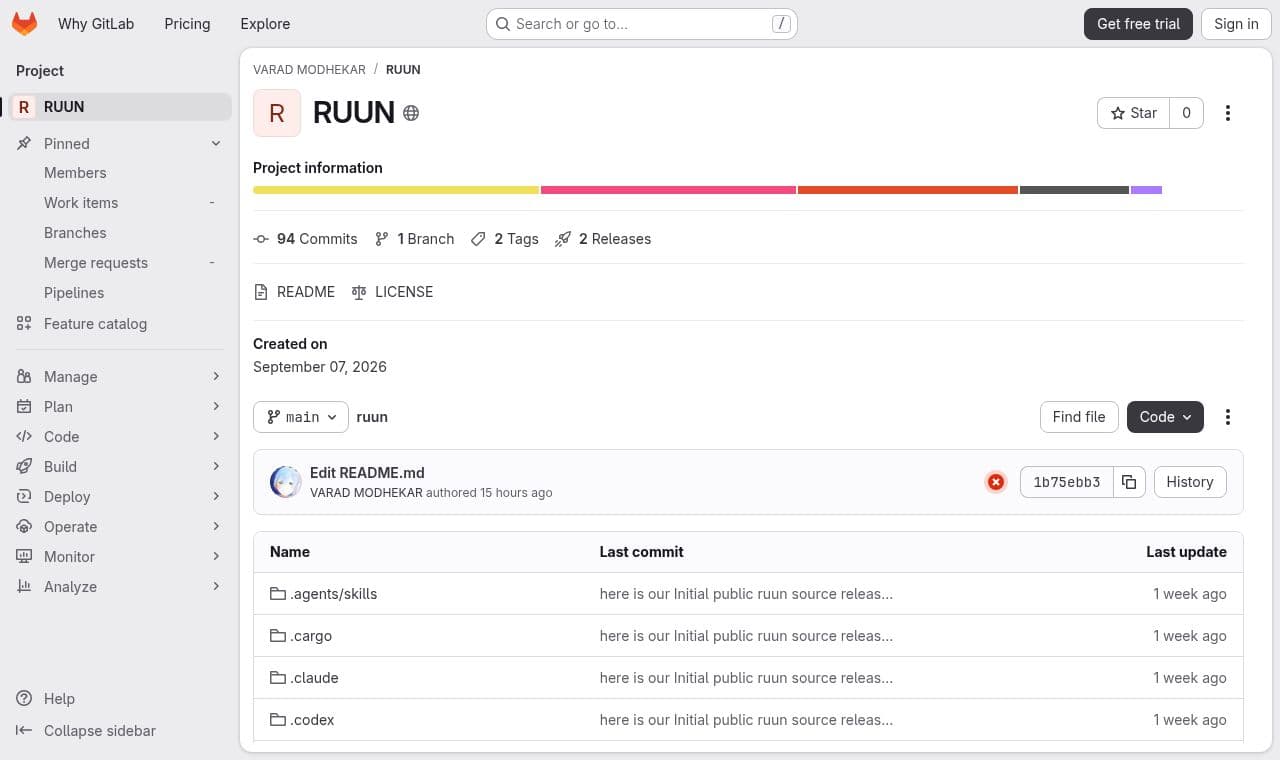Click commit SHA 1b75ebb3

coord(1066,482)
